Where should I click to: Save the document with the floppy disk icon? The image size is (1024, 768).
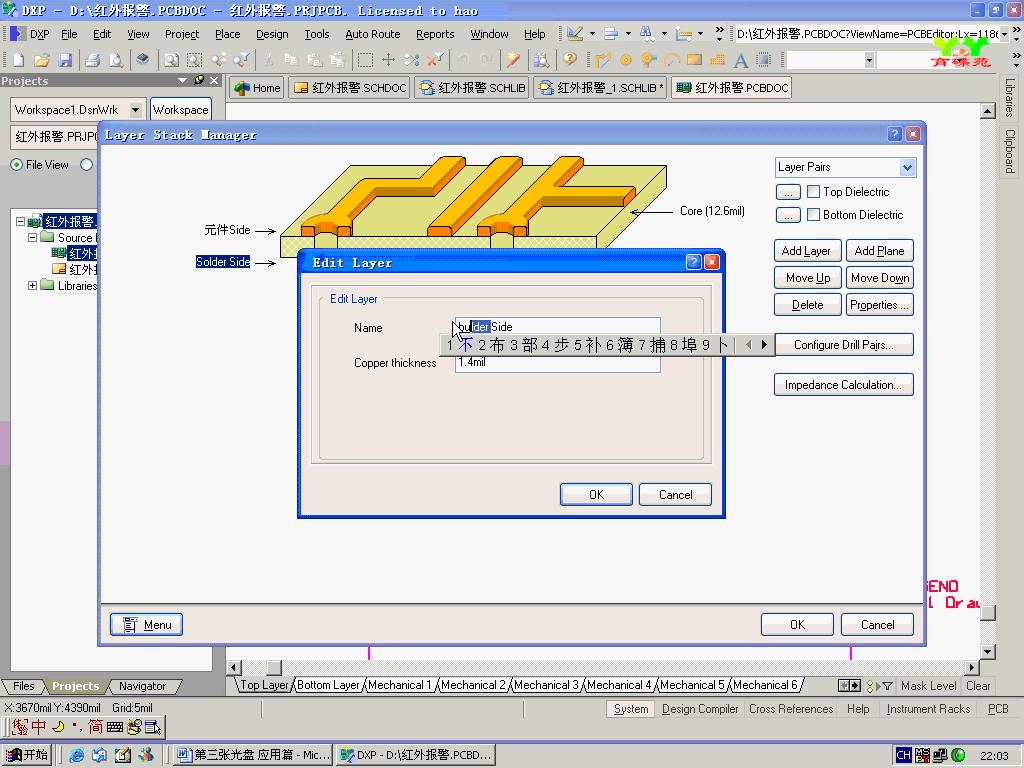[x=65, y=61]
